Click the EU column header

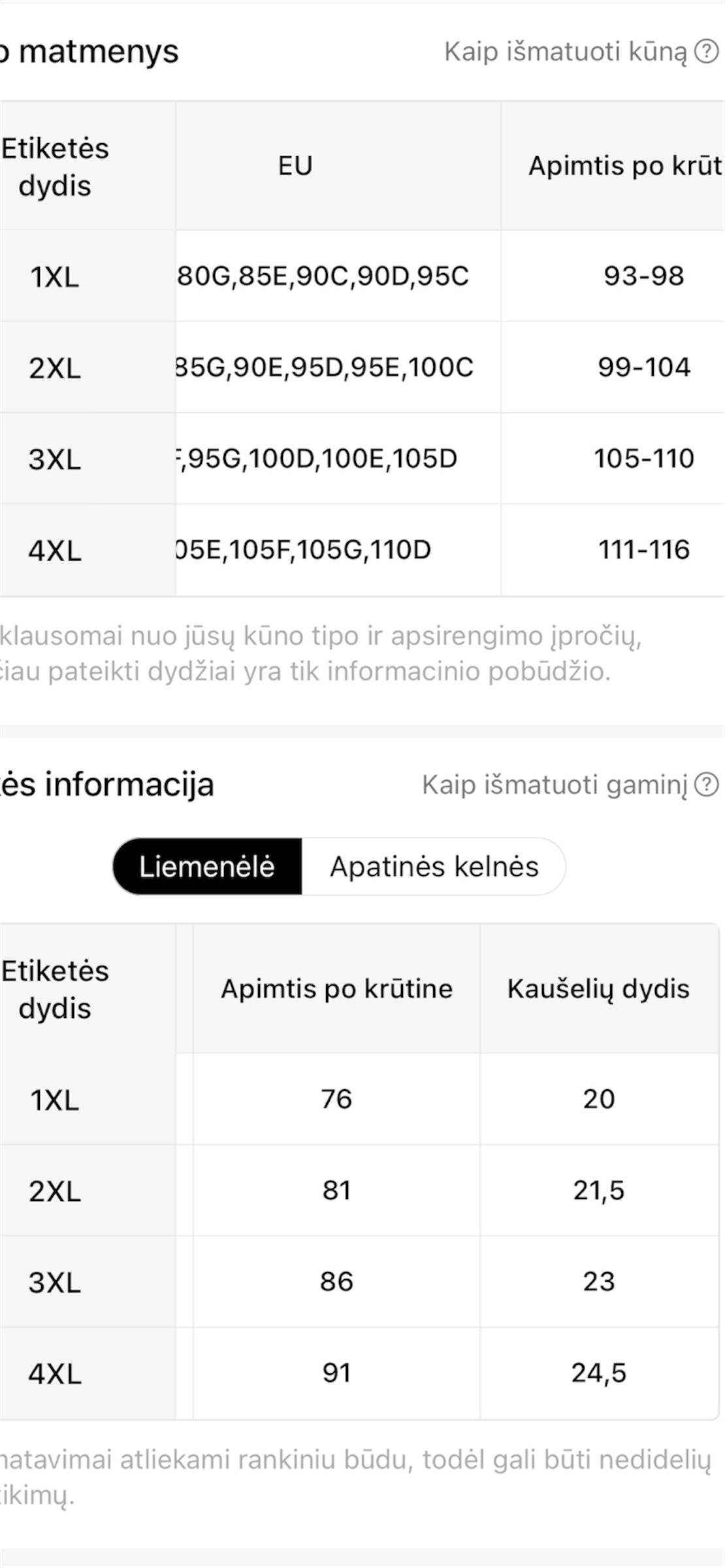[x=295, y=165]
